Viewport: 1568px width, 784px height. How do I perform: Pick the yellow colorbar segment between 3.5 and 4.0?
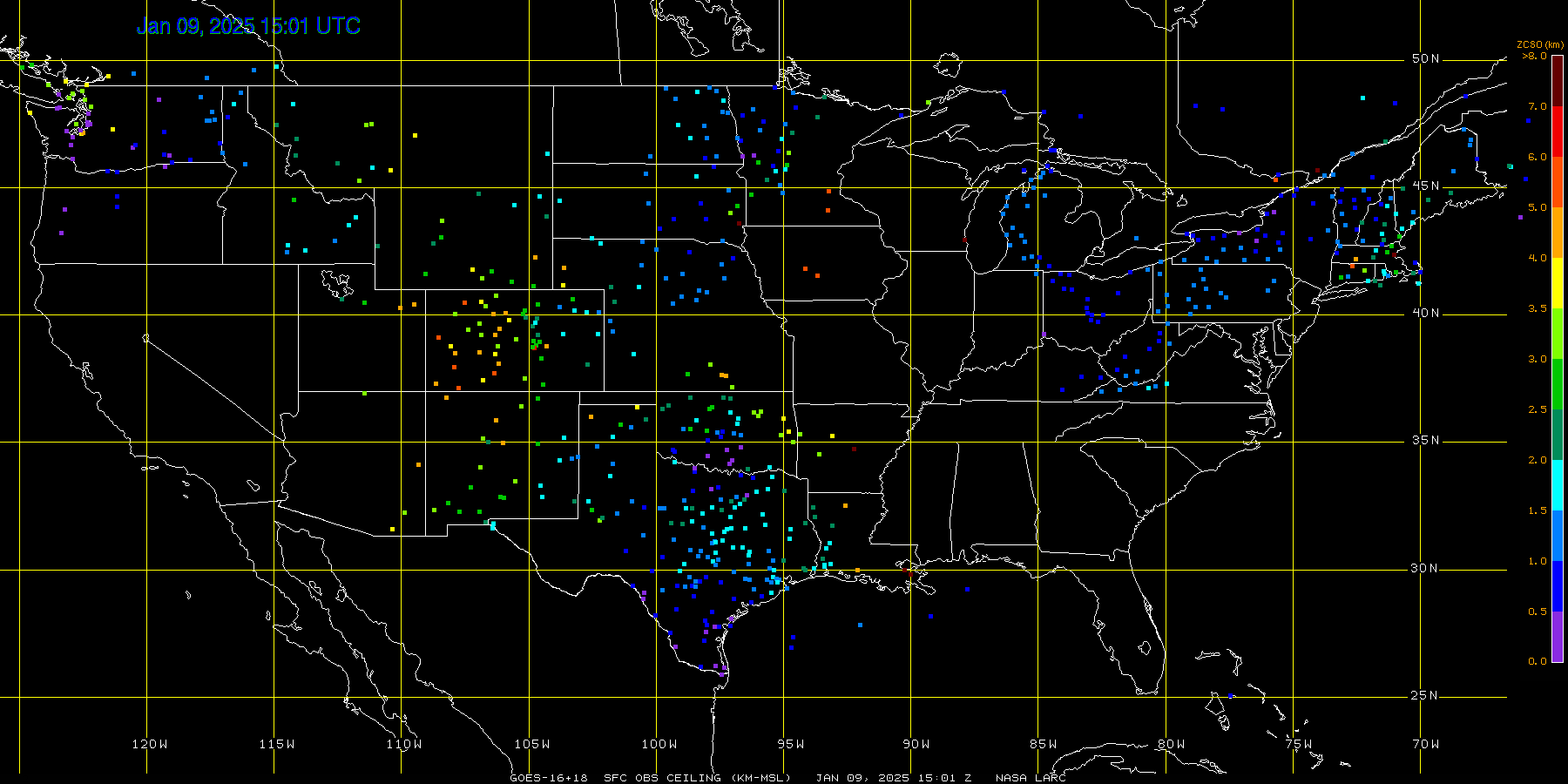click(x=1558, y=283)
